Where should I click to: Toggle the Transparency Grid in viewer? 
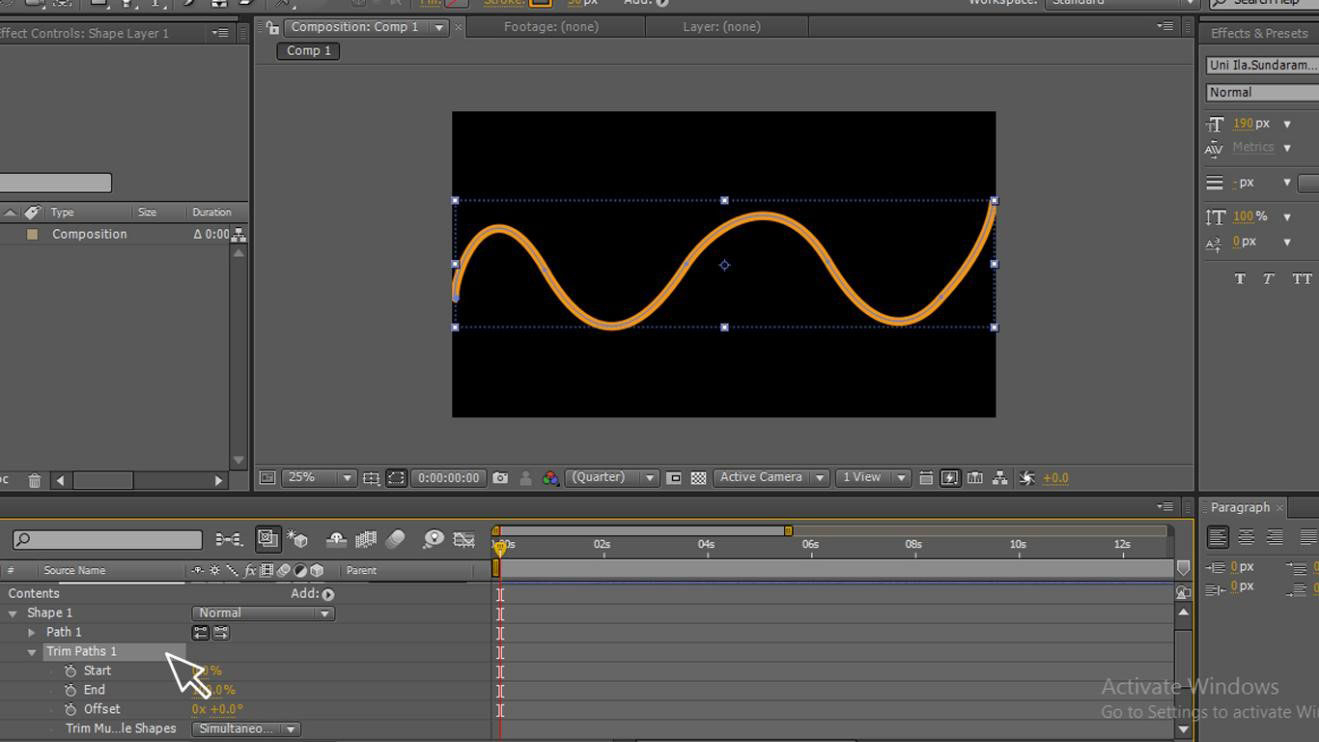click(698, 478)
